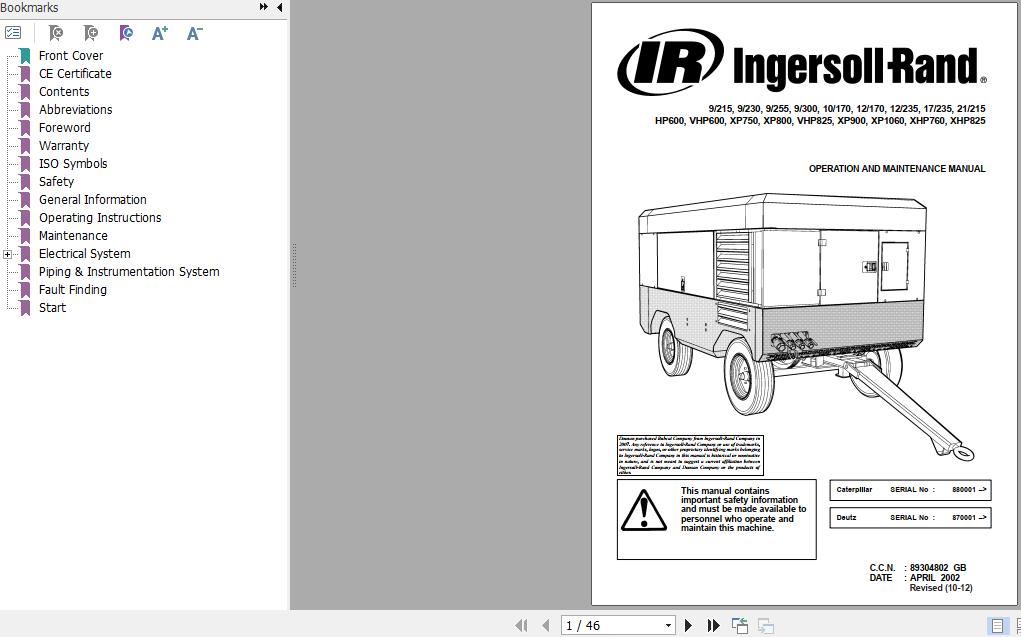Screen dimensions: 1021x637
Task: Decrease bookmark text size with A-
Action: [195, 33]
